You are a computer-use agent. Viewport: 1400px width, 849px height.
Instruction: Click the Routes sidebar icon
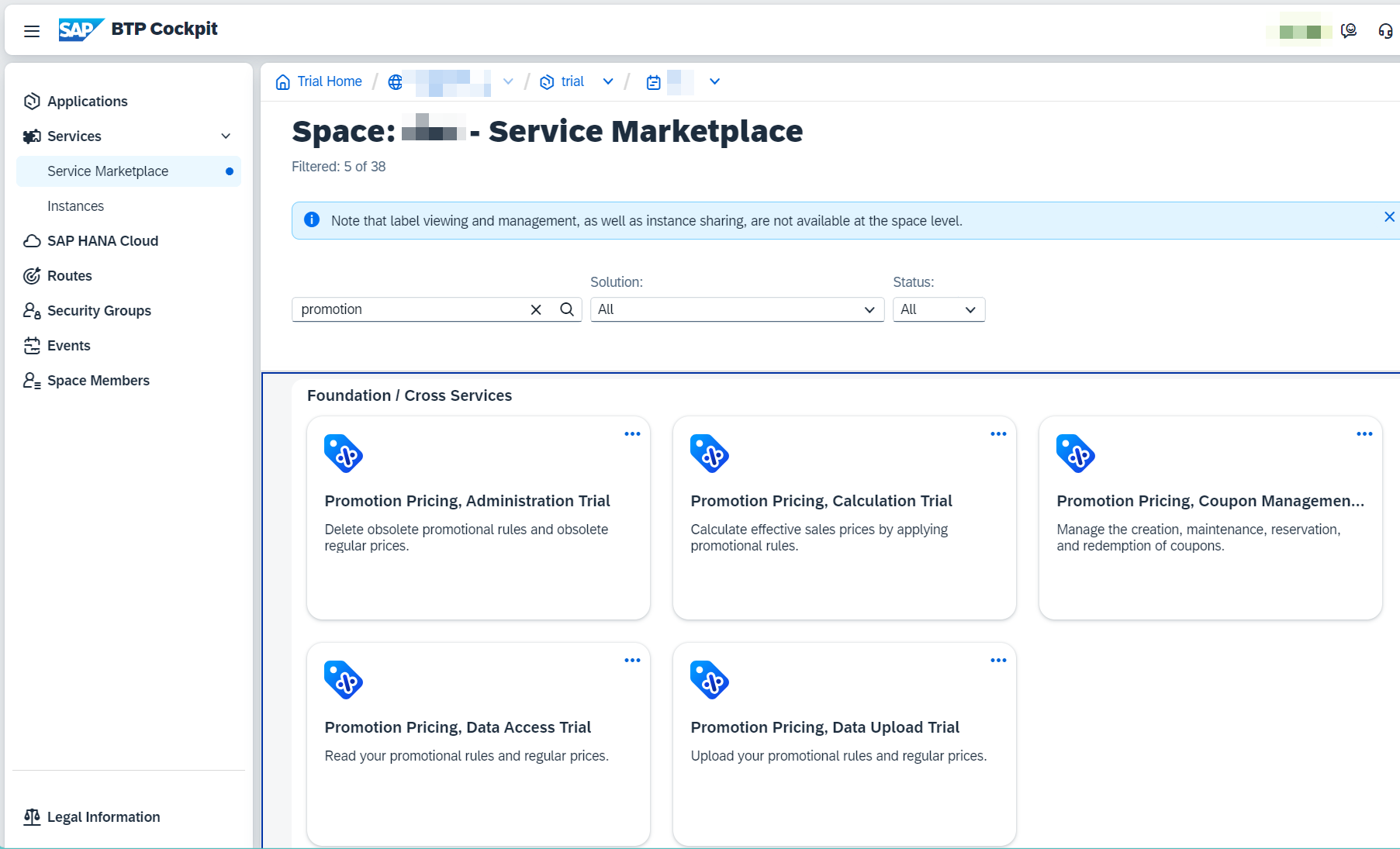[x=32, y=276]
